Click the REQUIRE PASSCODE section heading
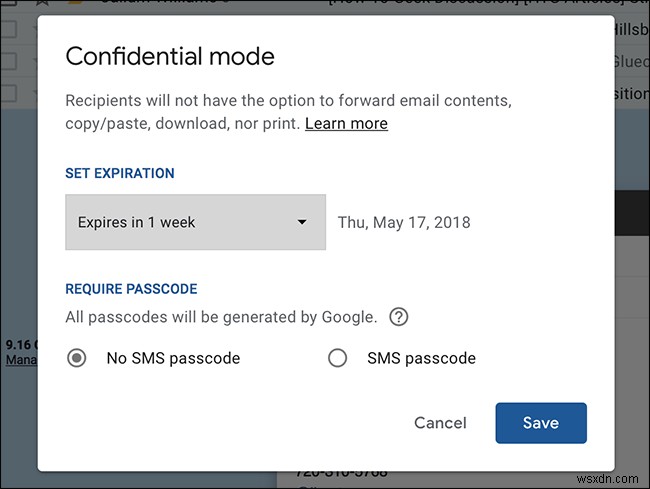The image size is (650, 489). pyautogui.click(x=131, y=289)
